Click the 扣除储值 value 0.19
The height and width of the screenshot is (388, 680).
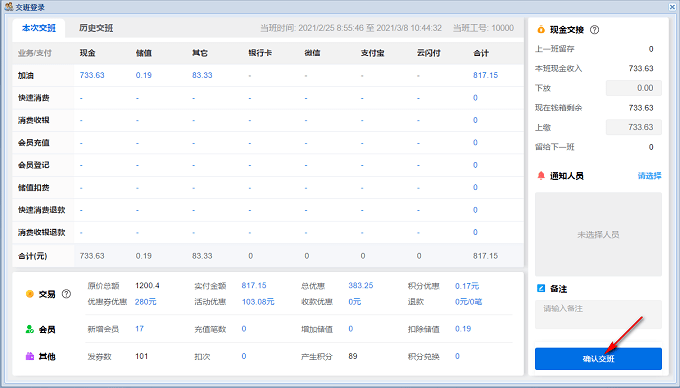463,329
